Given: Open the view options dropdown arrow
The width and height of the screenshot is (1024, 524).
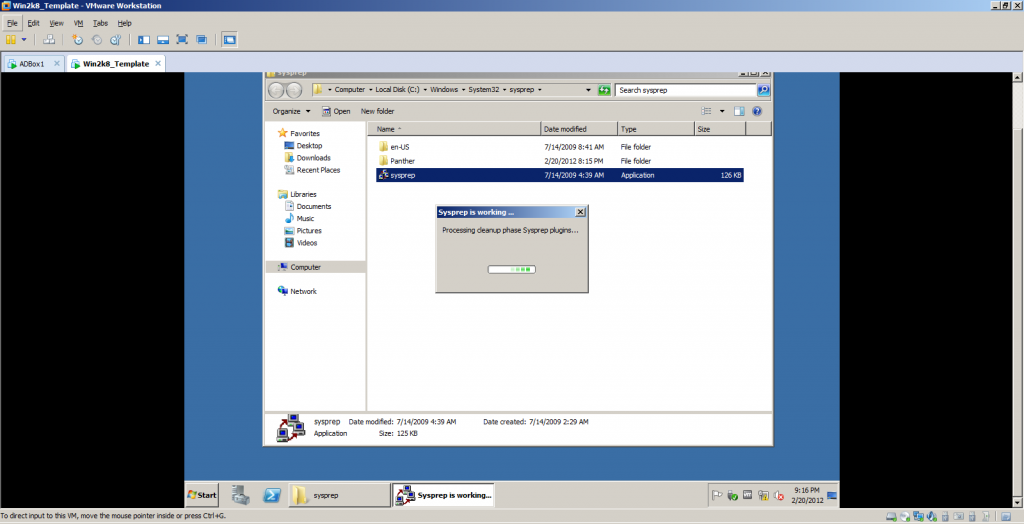Looking at the screenshot, I should pos(722,111).
